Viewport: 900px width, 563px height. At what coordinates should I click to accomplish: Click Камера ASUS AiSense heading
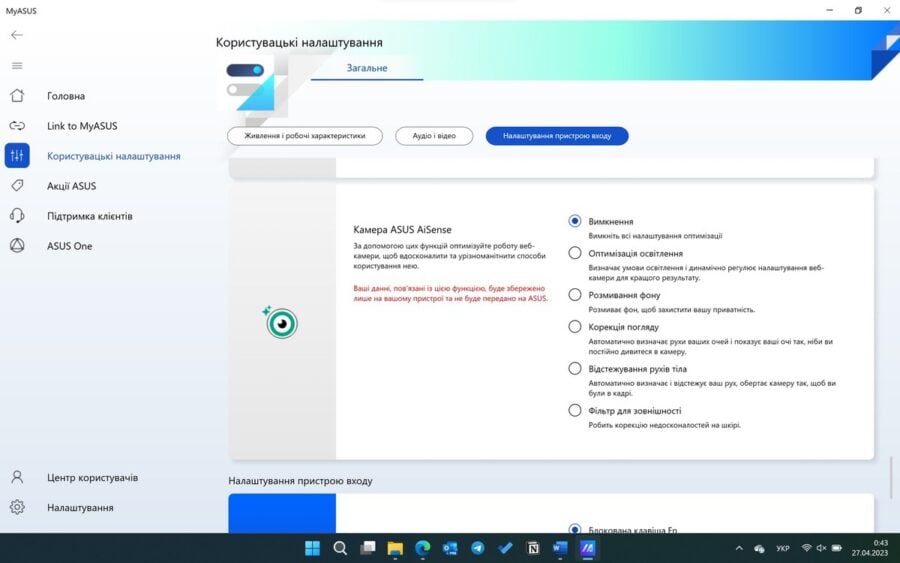click(402, 230)
